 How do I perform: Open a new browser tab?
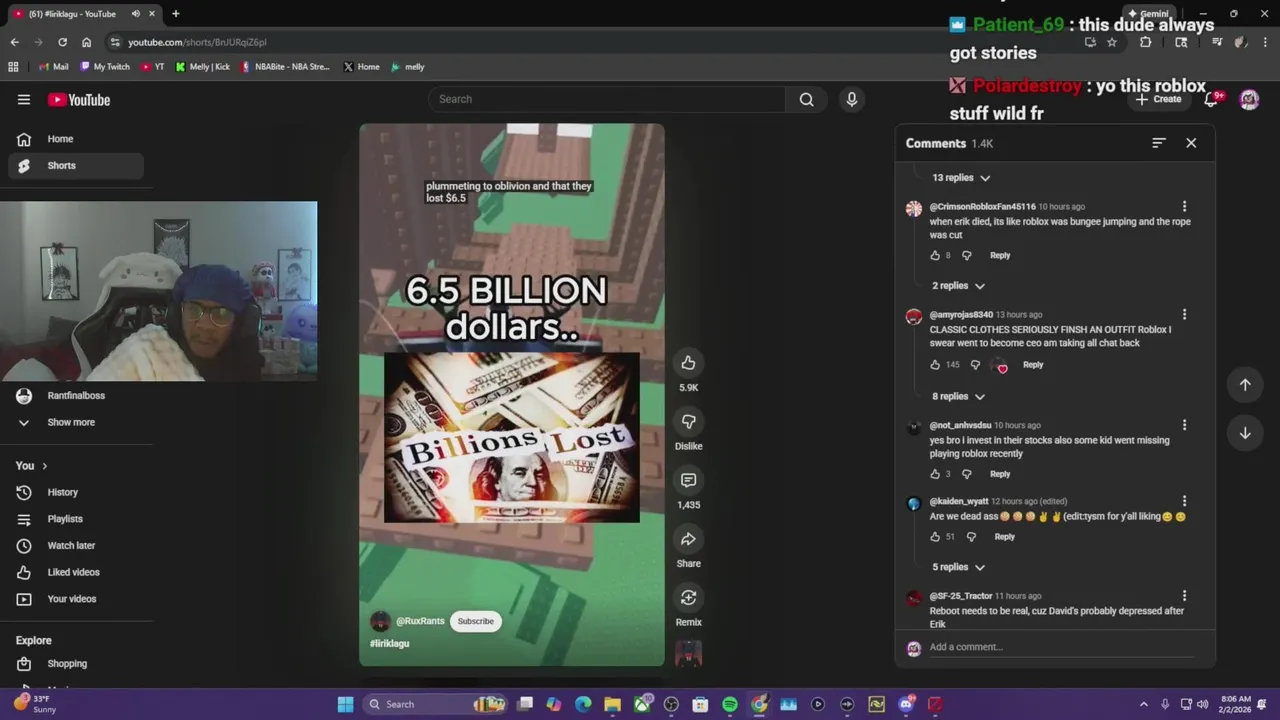click(175, 14)
